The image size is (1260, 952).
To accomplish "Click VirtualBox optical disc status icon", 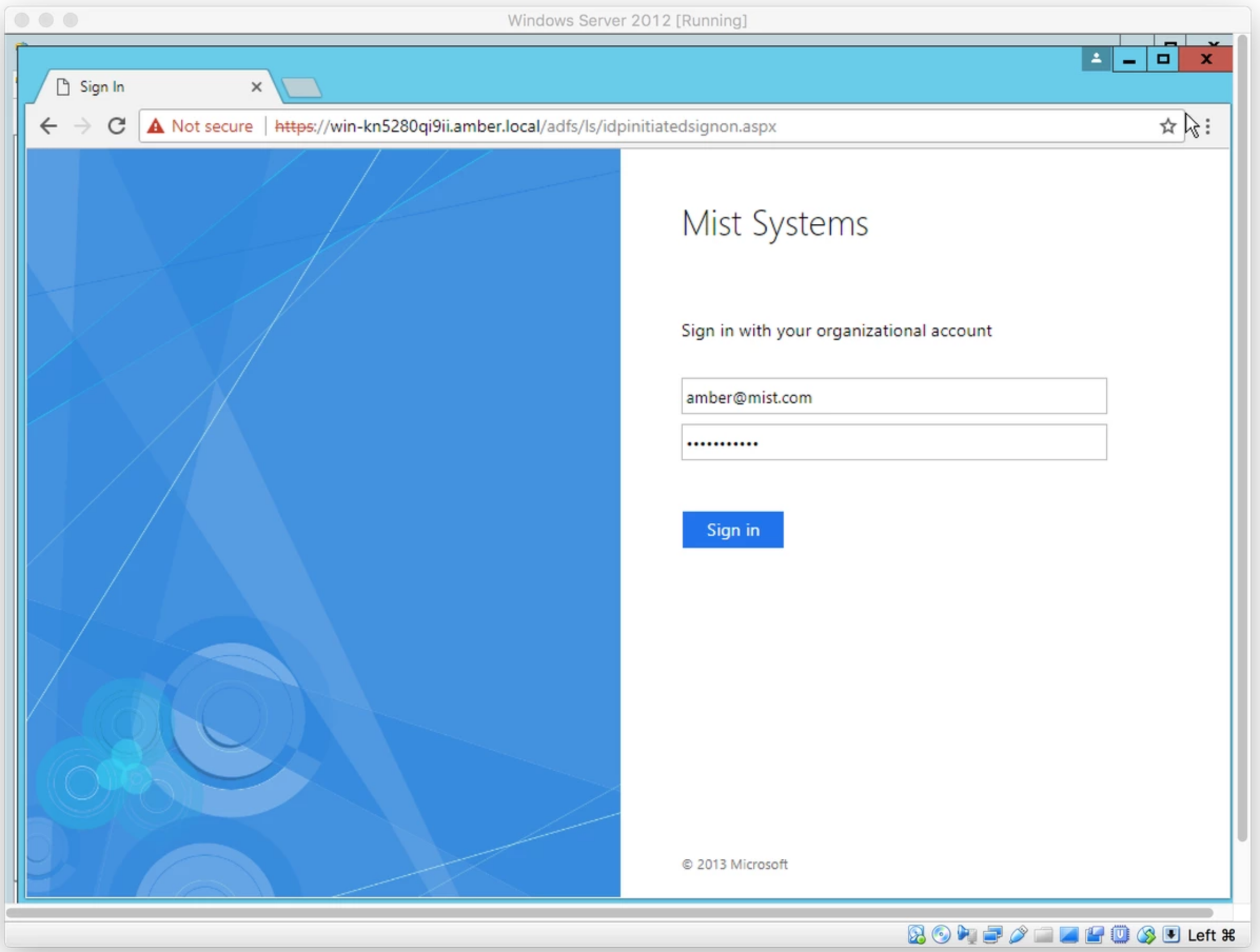I will tap(941, 934).
